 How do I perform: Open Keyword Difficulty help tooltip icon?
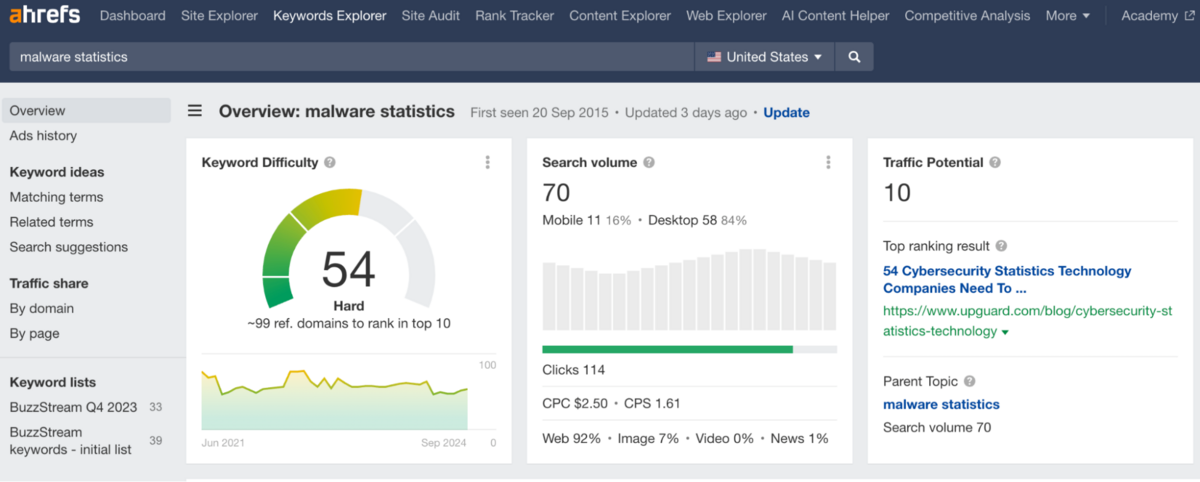[x=330, y=162]
